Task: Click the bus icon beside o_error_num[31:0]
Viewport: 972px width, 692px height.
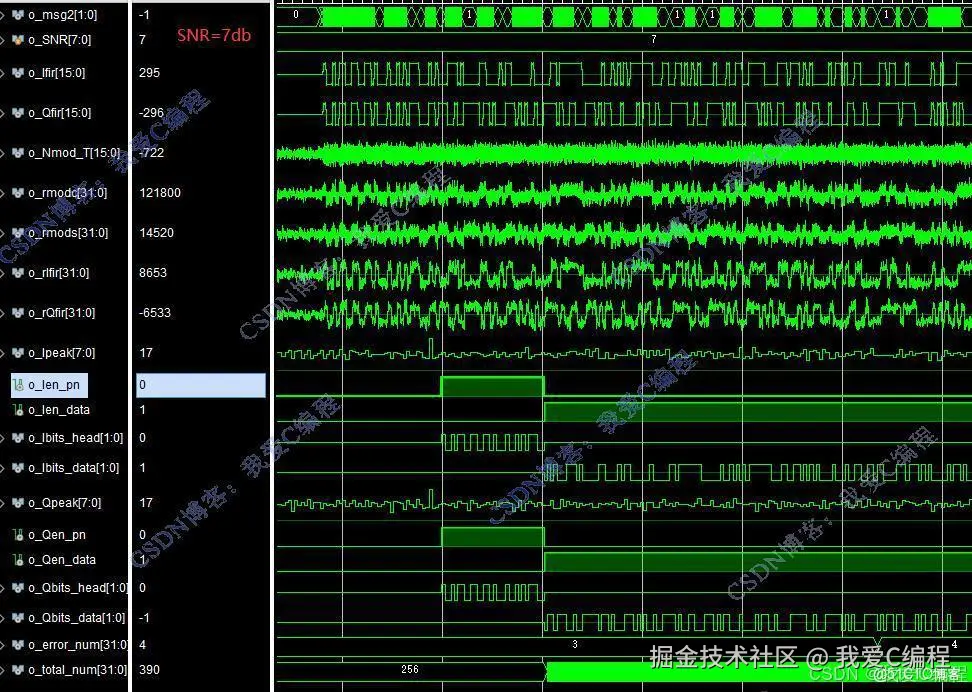Action: [18, 645]
